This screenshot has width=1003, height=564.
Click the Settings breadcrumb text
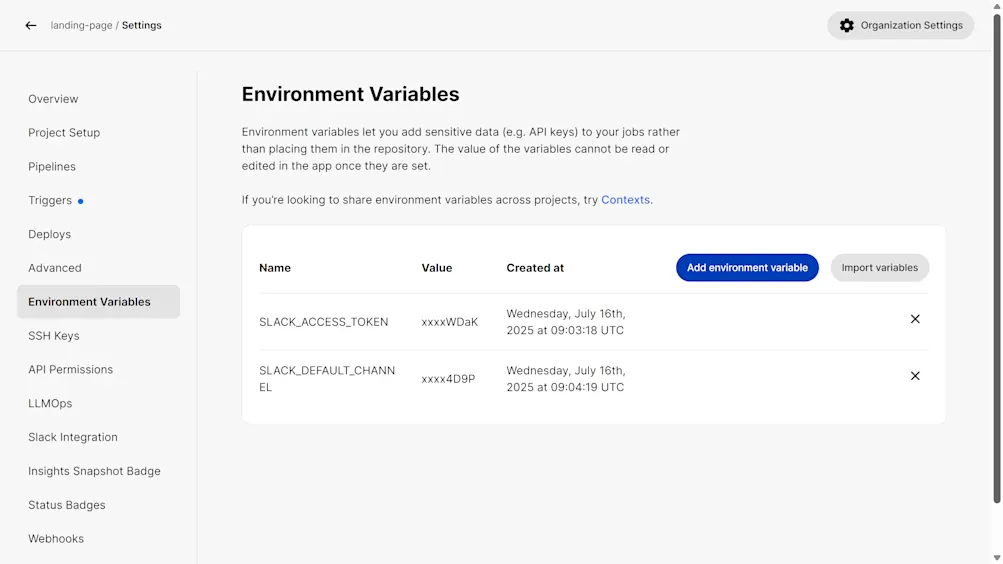[141, 26]
